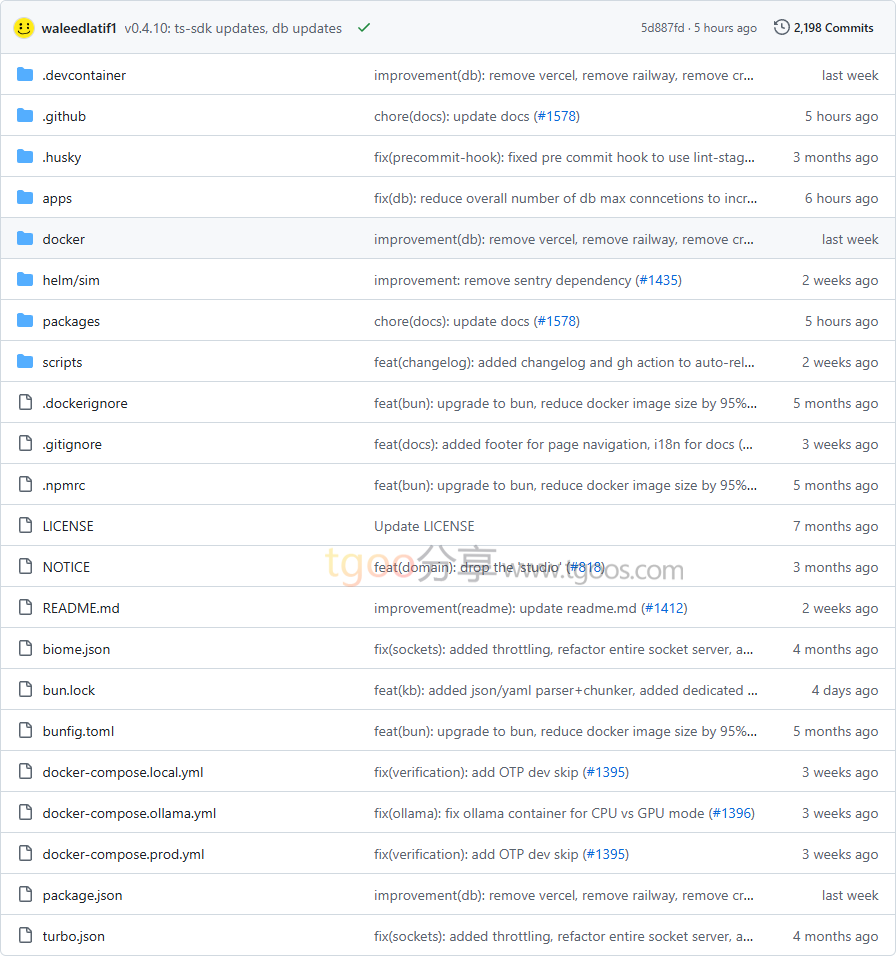
Task: Click the folder icon beside scripts
Action: (25, 362)
